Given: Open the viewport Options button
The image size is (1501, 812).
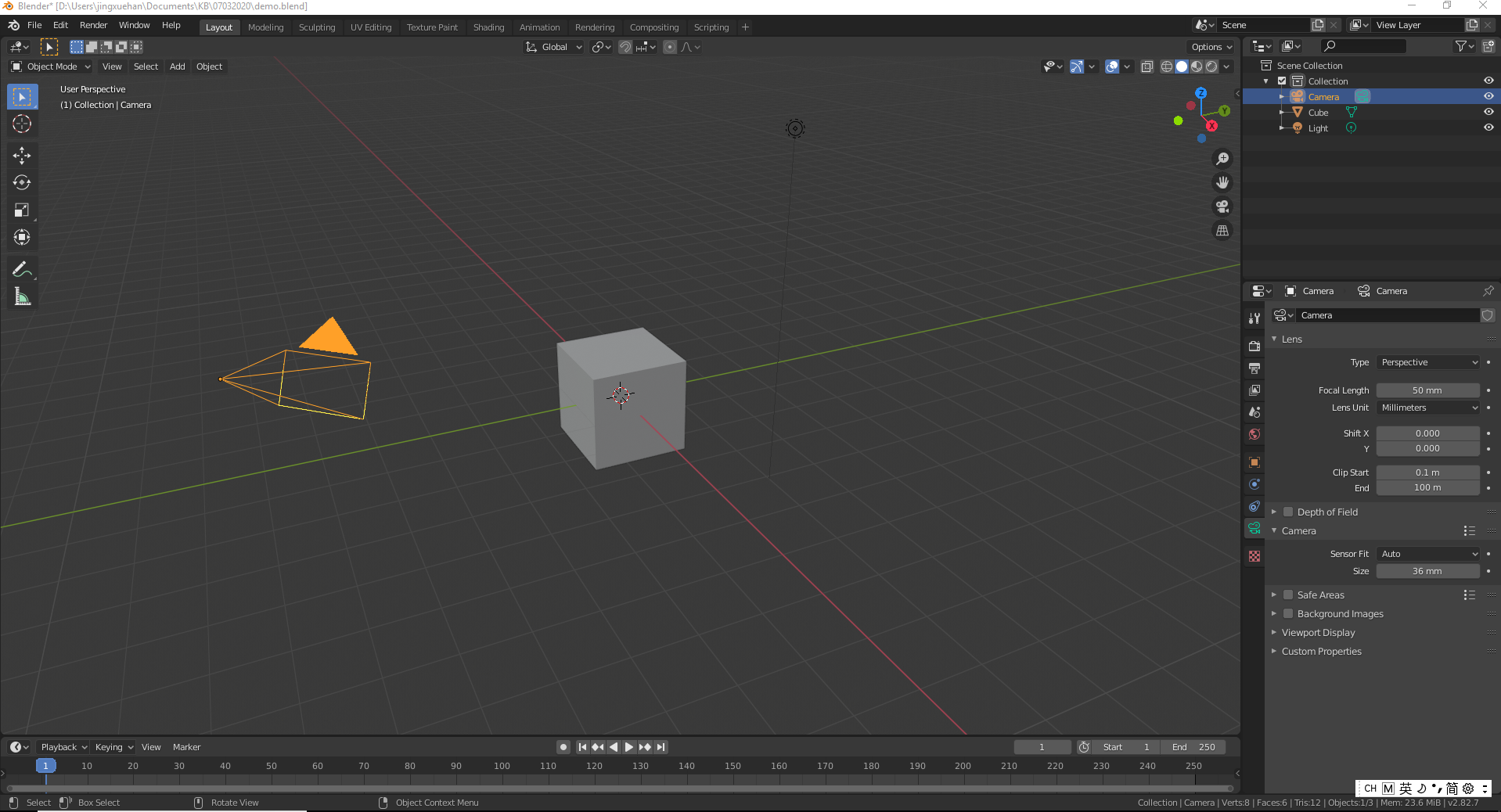Looking at the screenshot, I should tap(1211, 47).
